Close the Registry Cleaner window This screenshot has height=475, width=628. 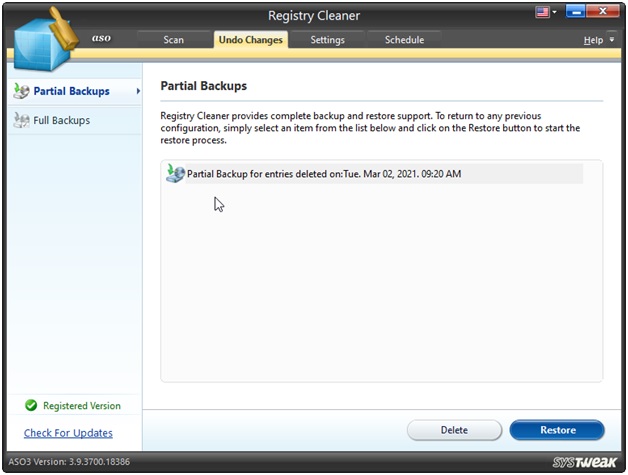pyautogui.click(x=603, y=12)
